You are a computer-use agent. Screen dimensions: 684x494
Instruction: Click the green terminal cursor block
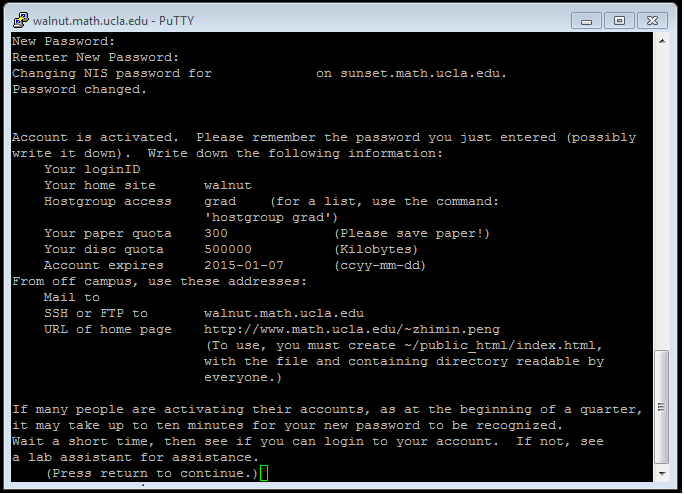click(264, 473)
